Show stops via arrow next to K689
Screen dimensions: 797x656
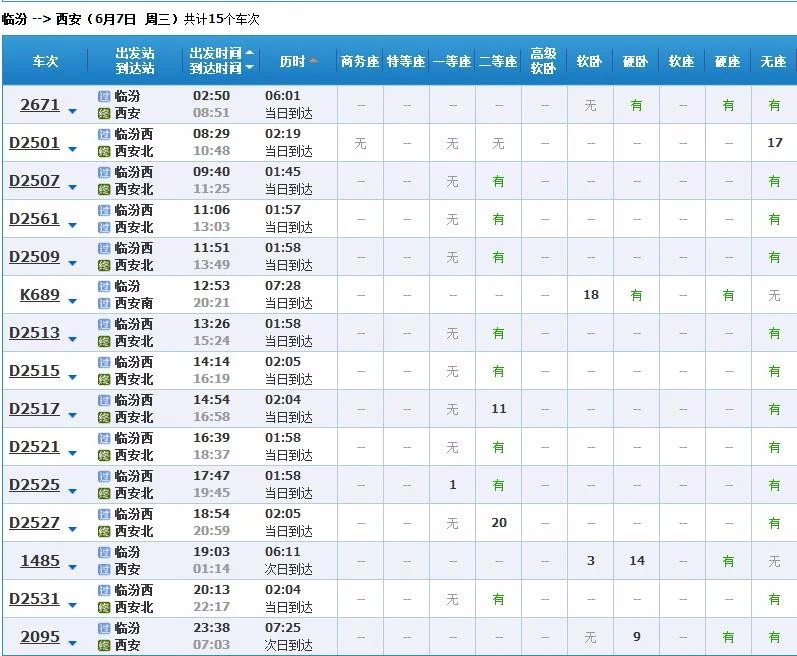[x=73, y=301]
